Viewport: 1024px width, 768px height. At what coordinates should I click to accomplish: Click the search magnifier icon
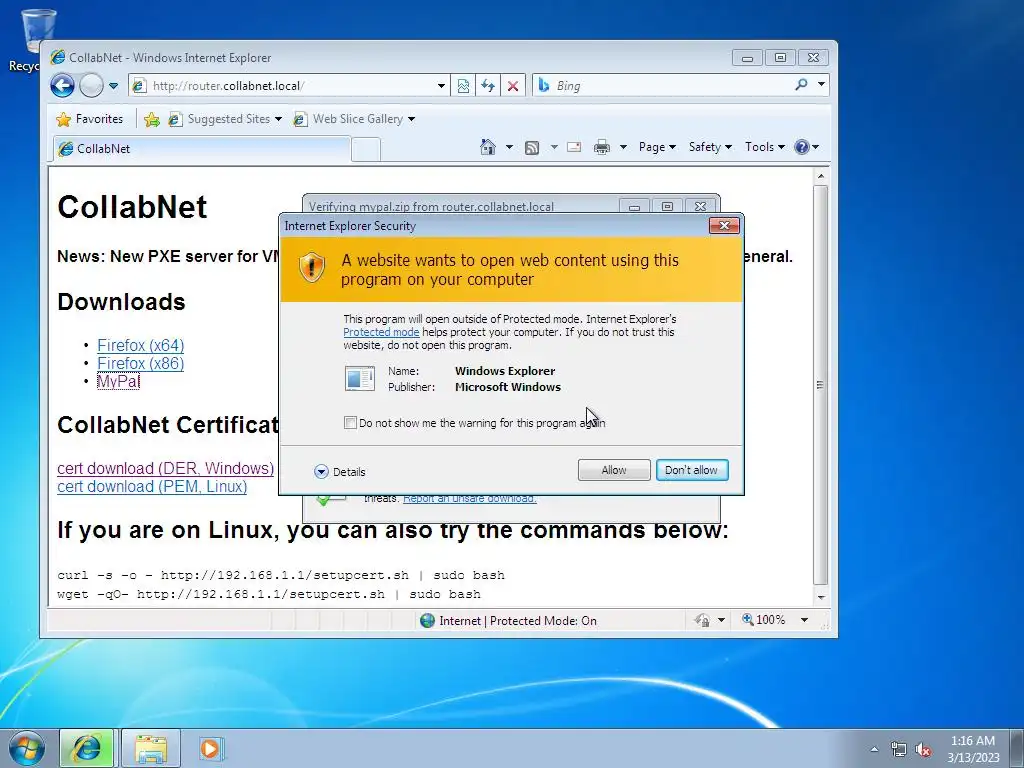click(801, 85)
